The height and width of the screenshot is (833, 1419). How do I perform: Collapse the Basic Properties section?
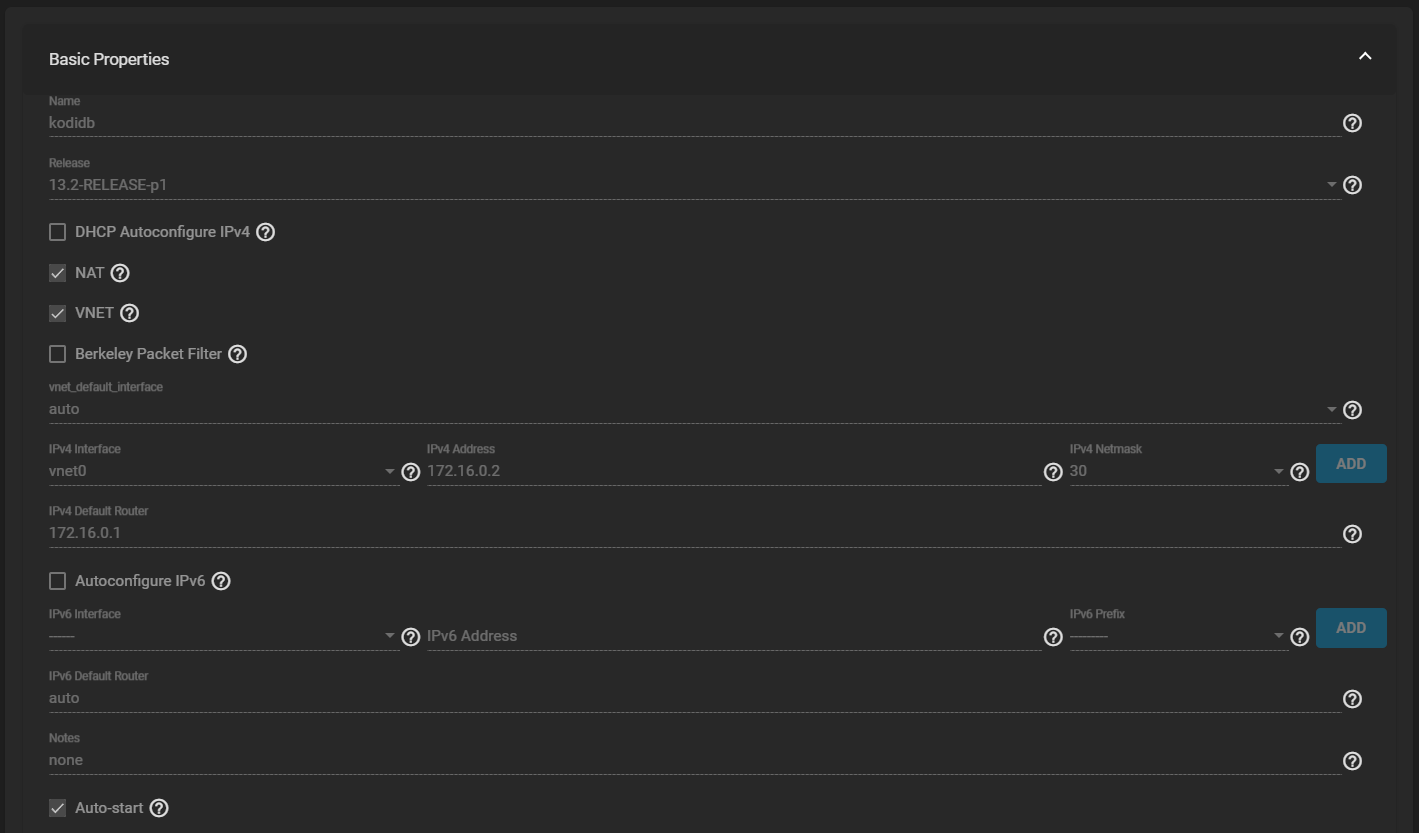tap(1365, 57)
